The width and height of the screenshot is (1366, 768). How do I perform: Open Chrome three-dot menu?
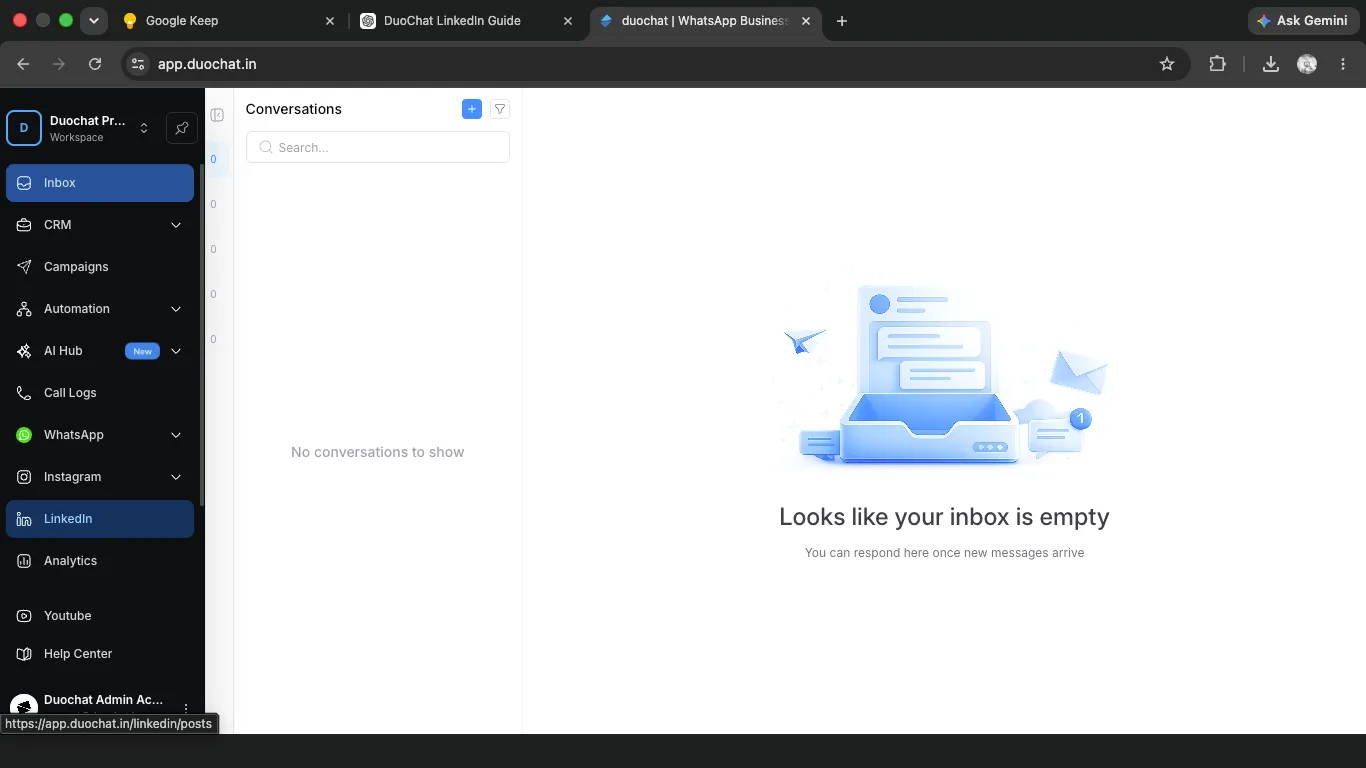coord(1342,64)
